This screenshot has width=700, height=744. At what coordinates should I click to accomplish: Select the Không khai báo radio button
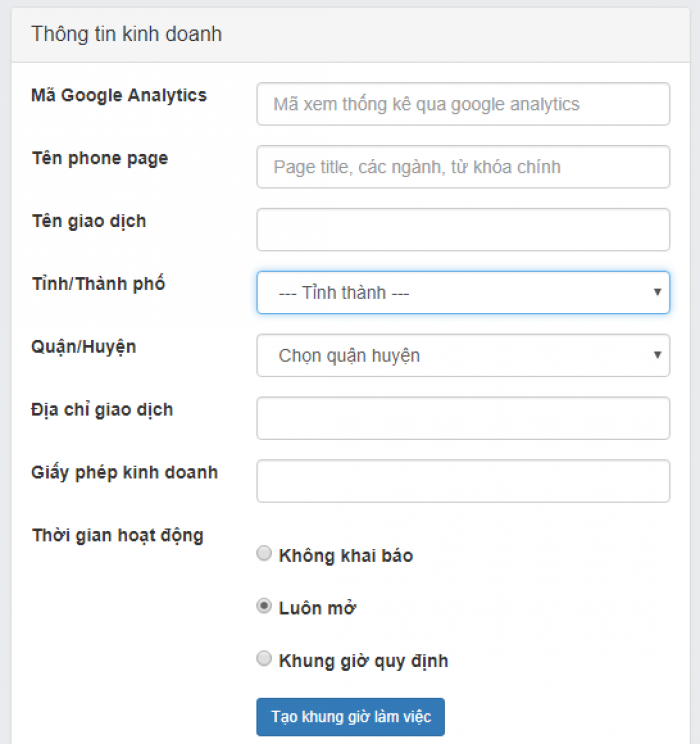pyautogui.click(x=264, y=553)
